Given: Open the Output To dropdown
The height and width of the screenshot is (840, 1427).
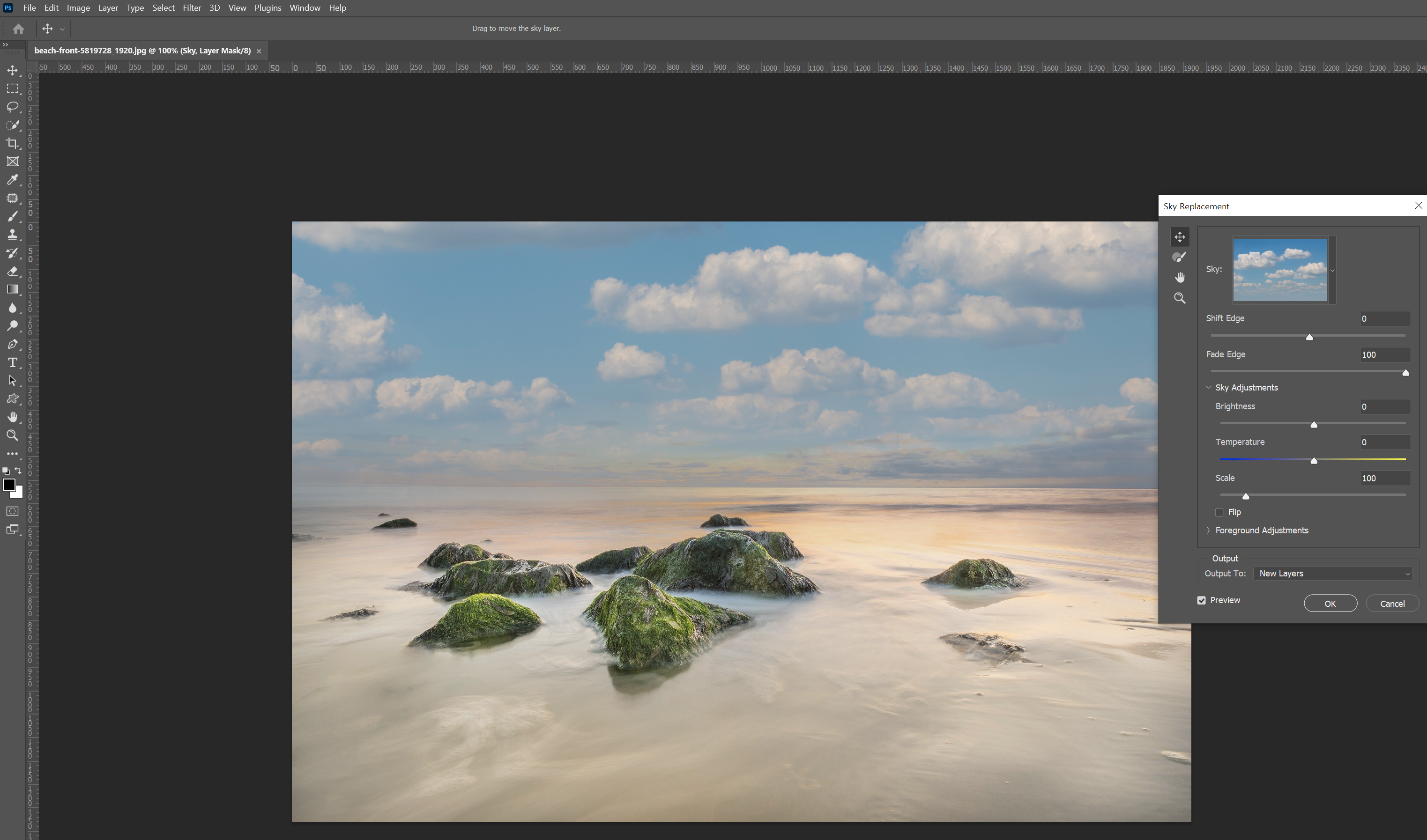Looking at the screenshot, I should coord(1334,574).
